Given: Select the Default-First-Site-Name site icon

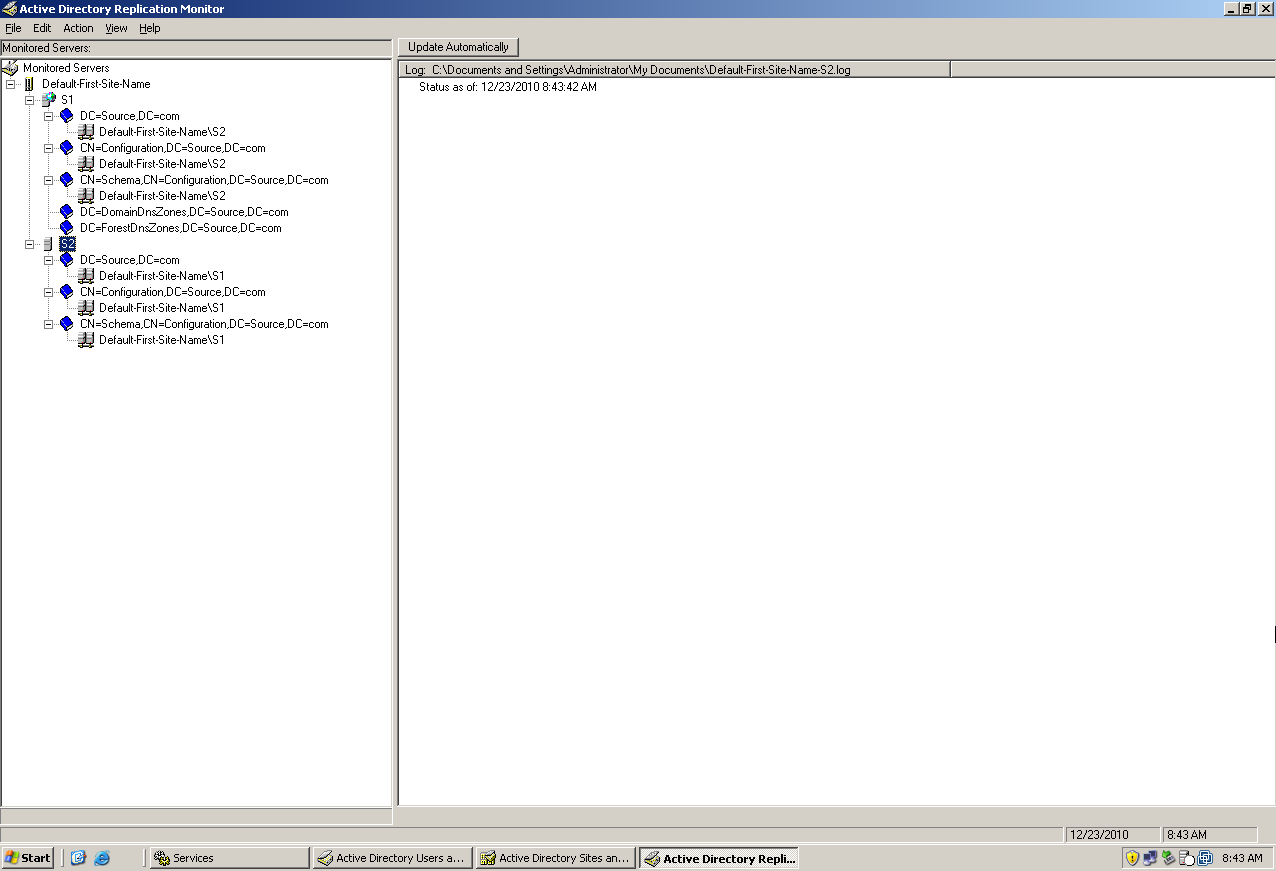Looking at the screenshot, I should (29, 84).
